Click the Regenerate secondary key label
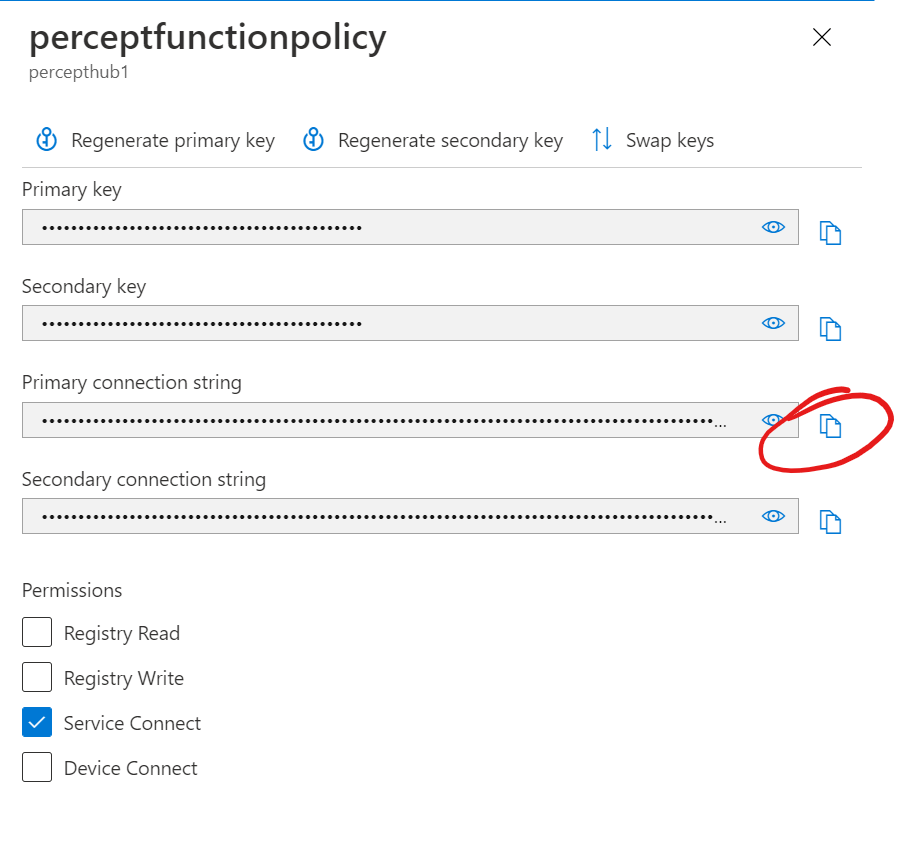The height and width of the screenshot is (852, 897). 450,140
